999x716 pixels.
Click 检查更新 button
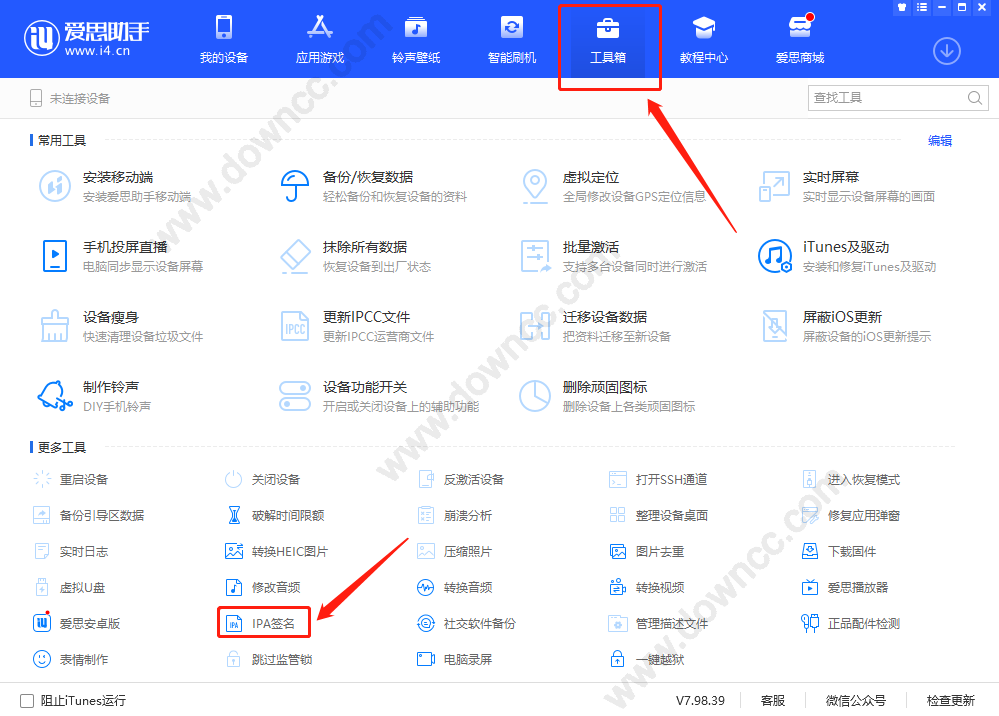pyautogui.click(x=950, y=700)
